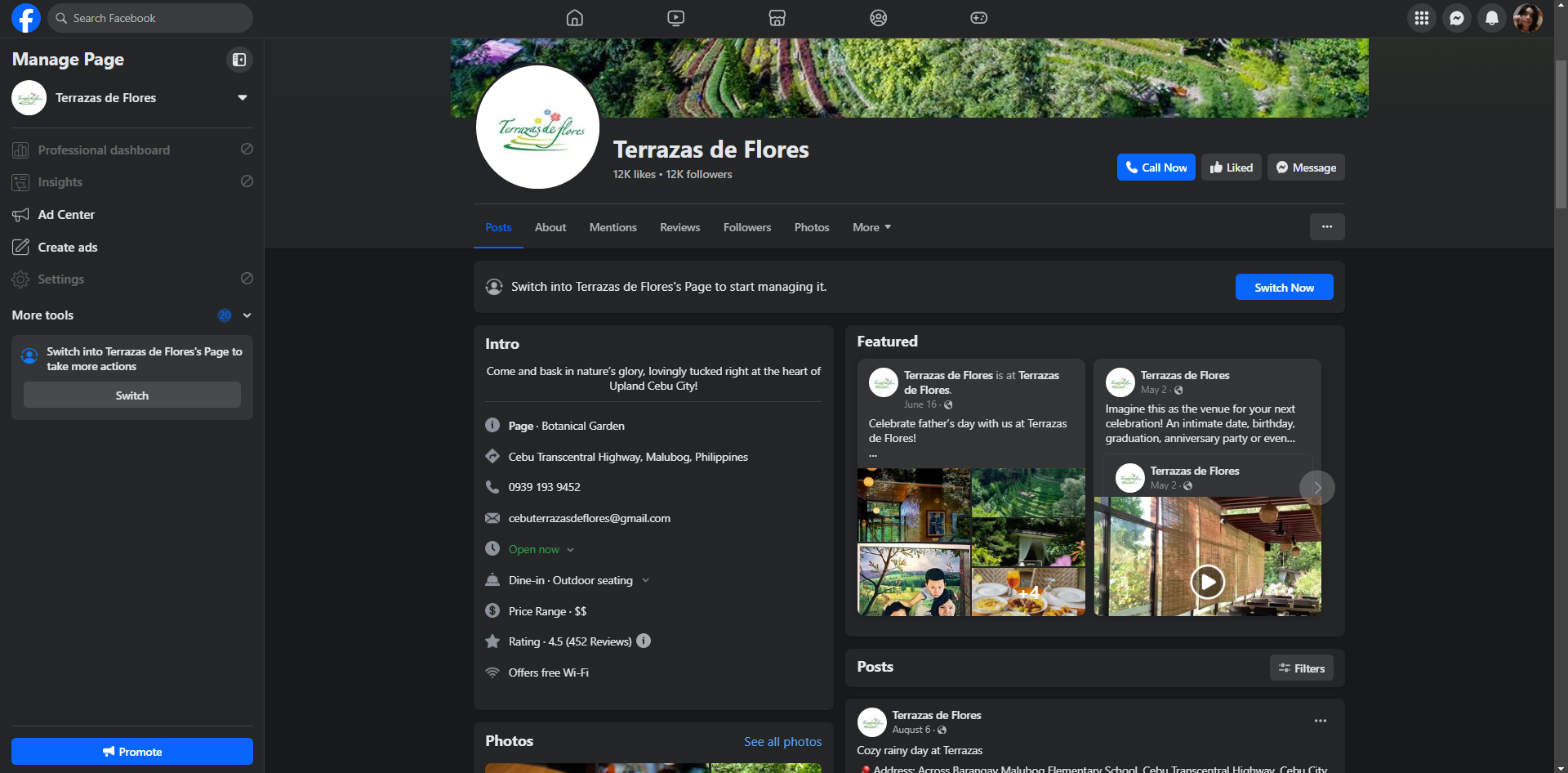Open the Mentions tab
This screenshot has width=1568, height=773.
[613, 227]
